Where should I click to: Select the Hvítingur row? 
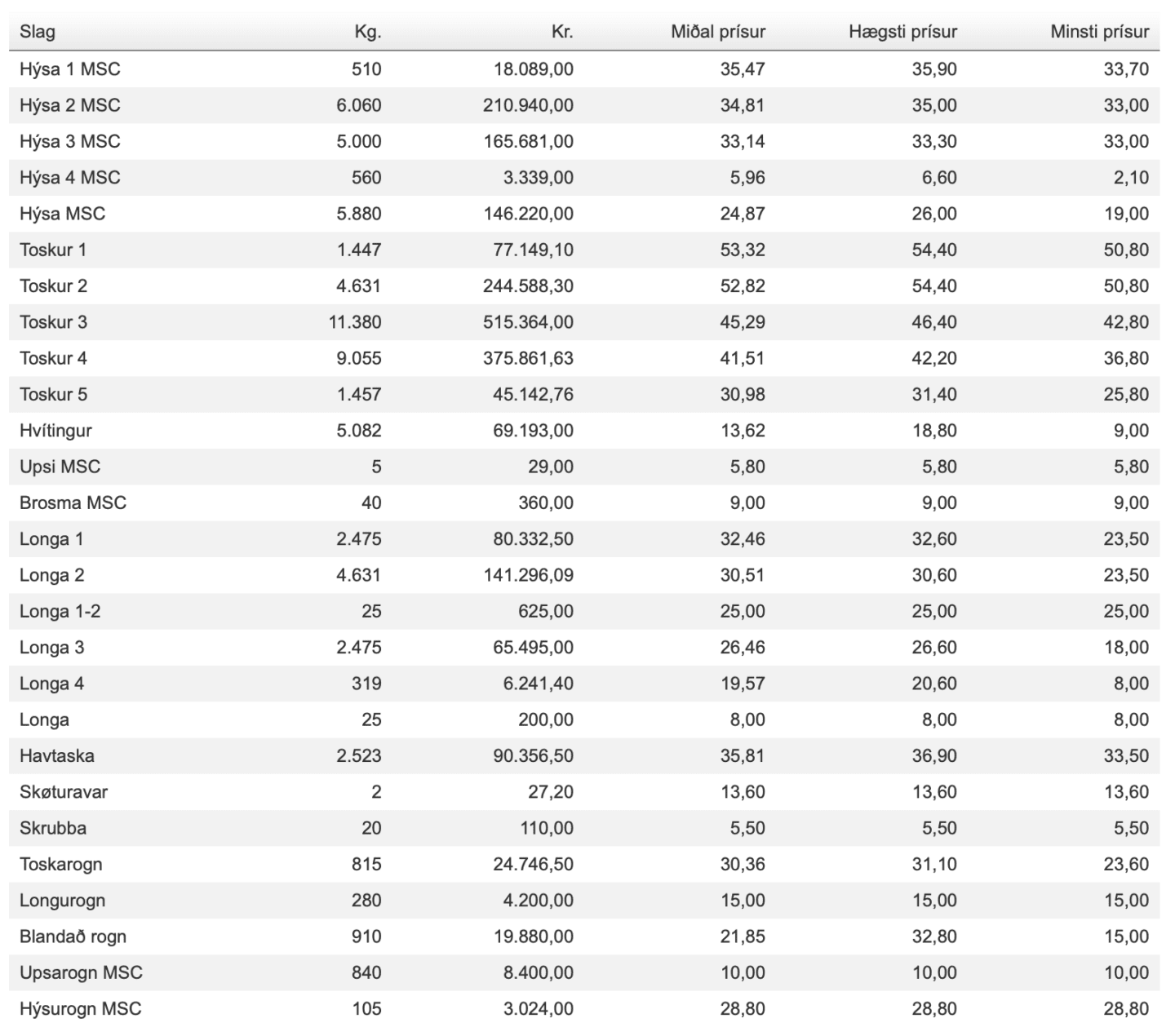[55, 431]
